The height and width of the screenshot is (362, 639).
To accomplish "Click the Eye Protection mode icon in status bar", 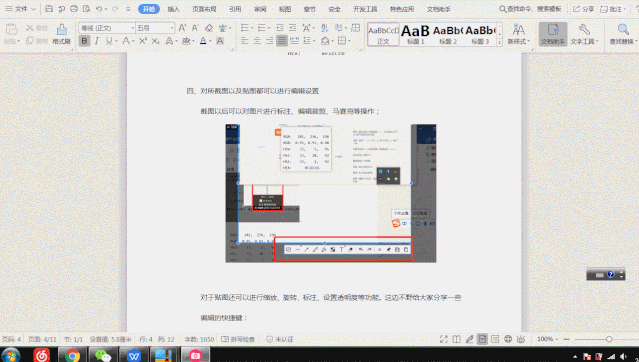I will [x=521, y=339].
